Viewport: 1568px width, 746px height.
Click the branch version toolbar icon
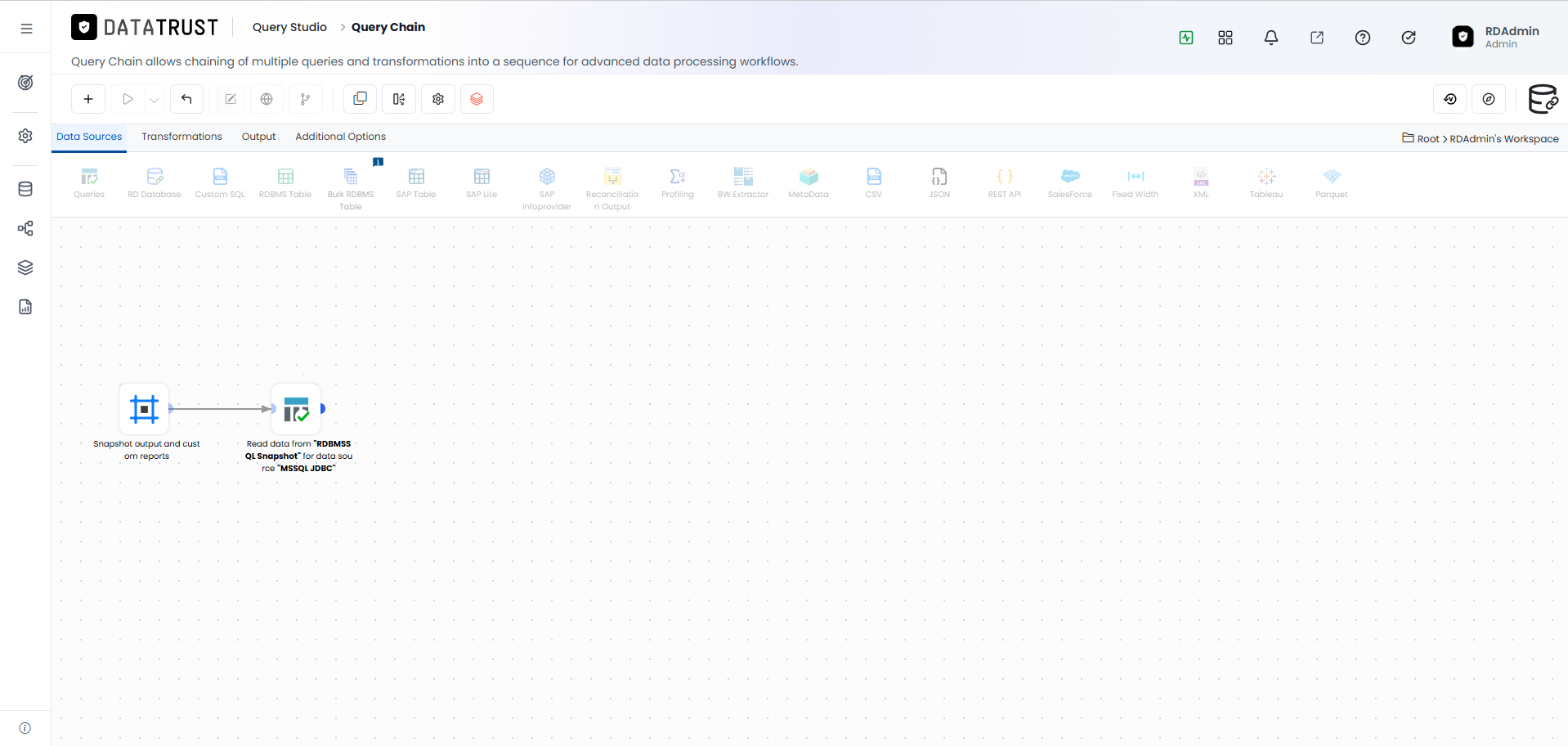(305, 99)
